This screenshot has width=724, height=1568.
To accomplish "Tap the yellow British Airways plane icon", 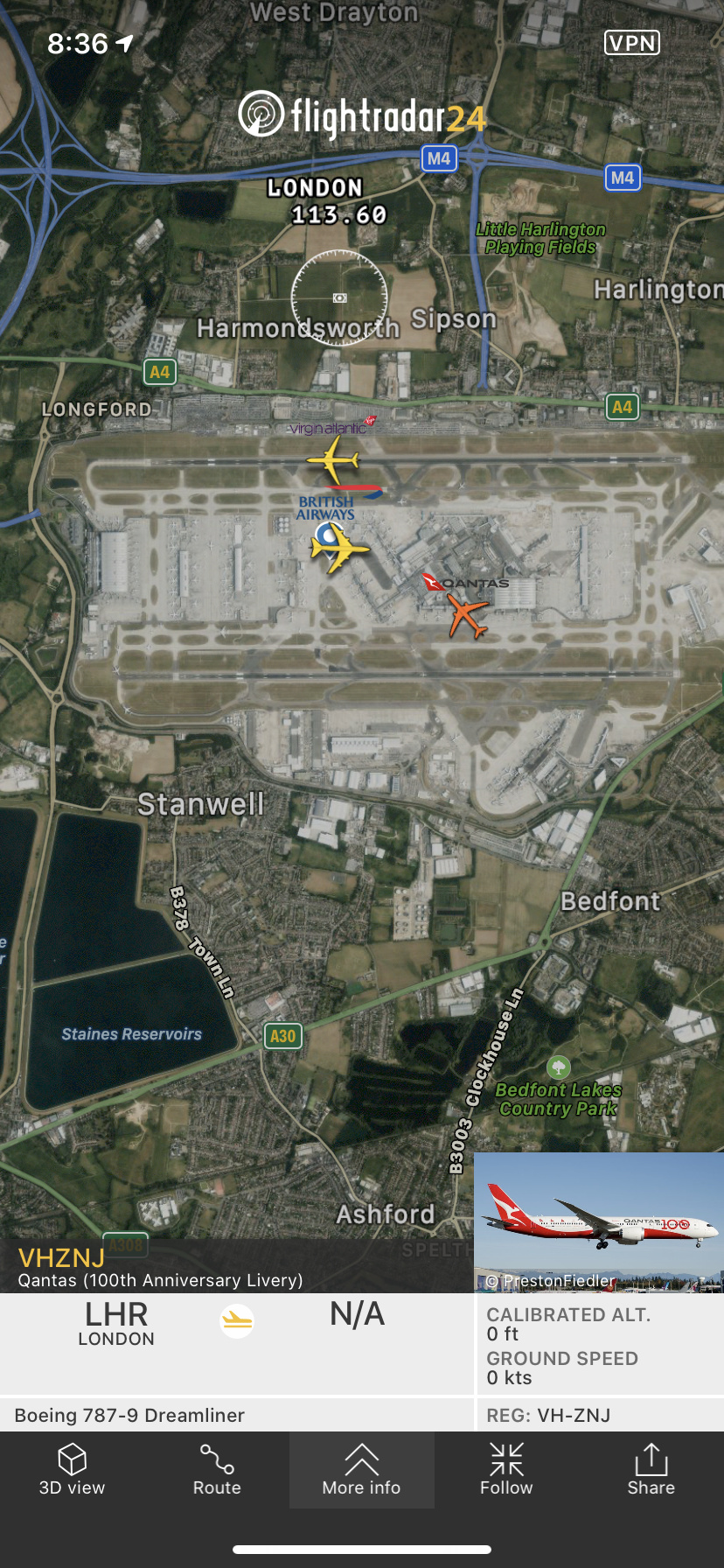I will coord(339,549).
